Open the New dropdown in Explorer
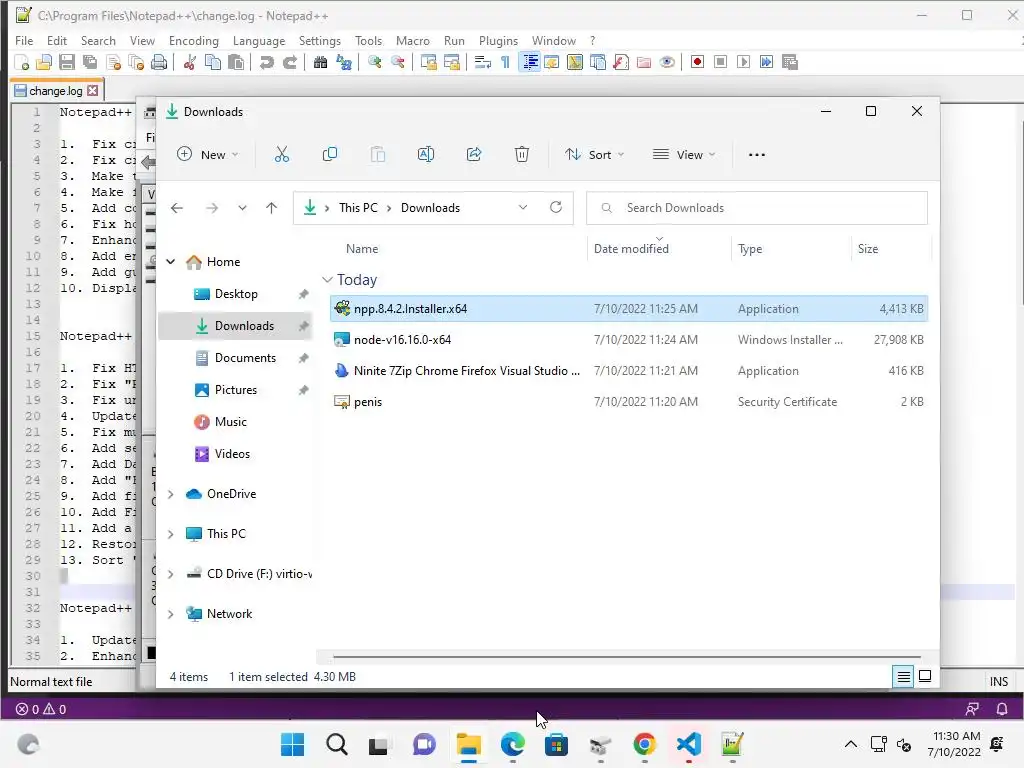The width and height of the screenshot is (1024, 768). [208, 155]
